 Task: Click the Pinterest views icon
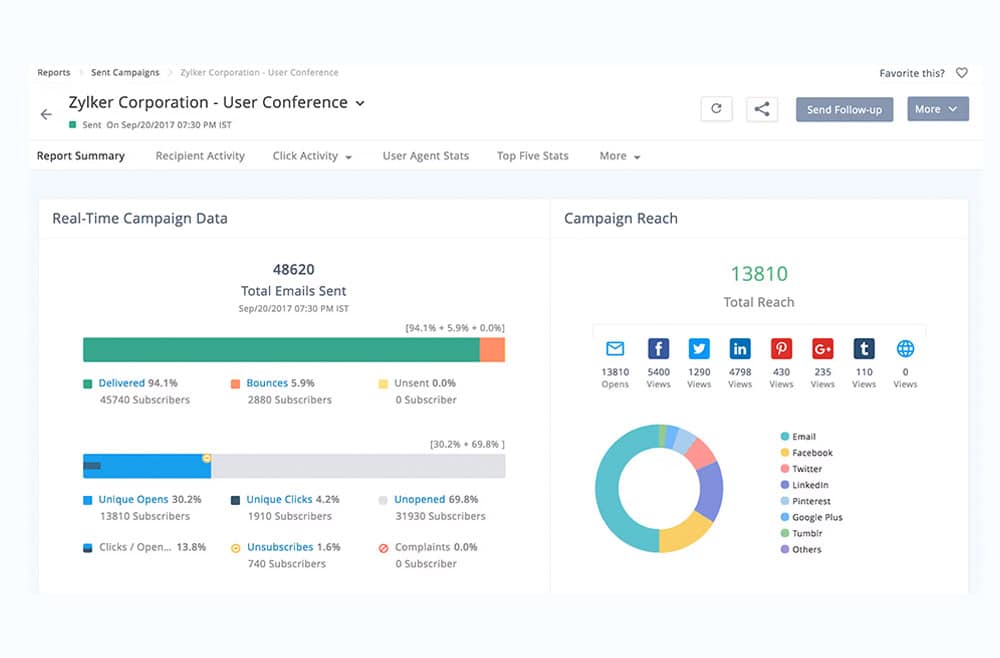pos(781,349)
